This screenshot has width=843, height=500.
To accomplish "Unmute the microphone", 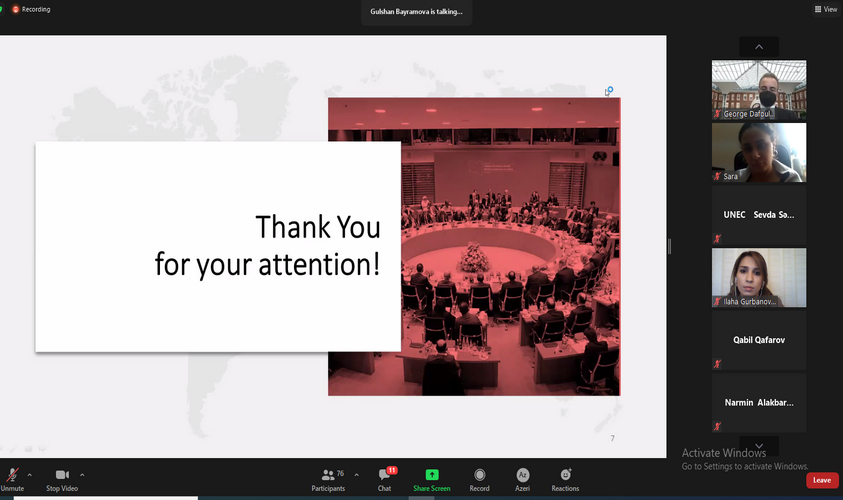I will tap(12, 478).
